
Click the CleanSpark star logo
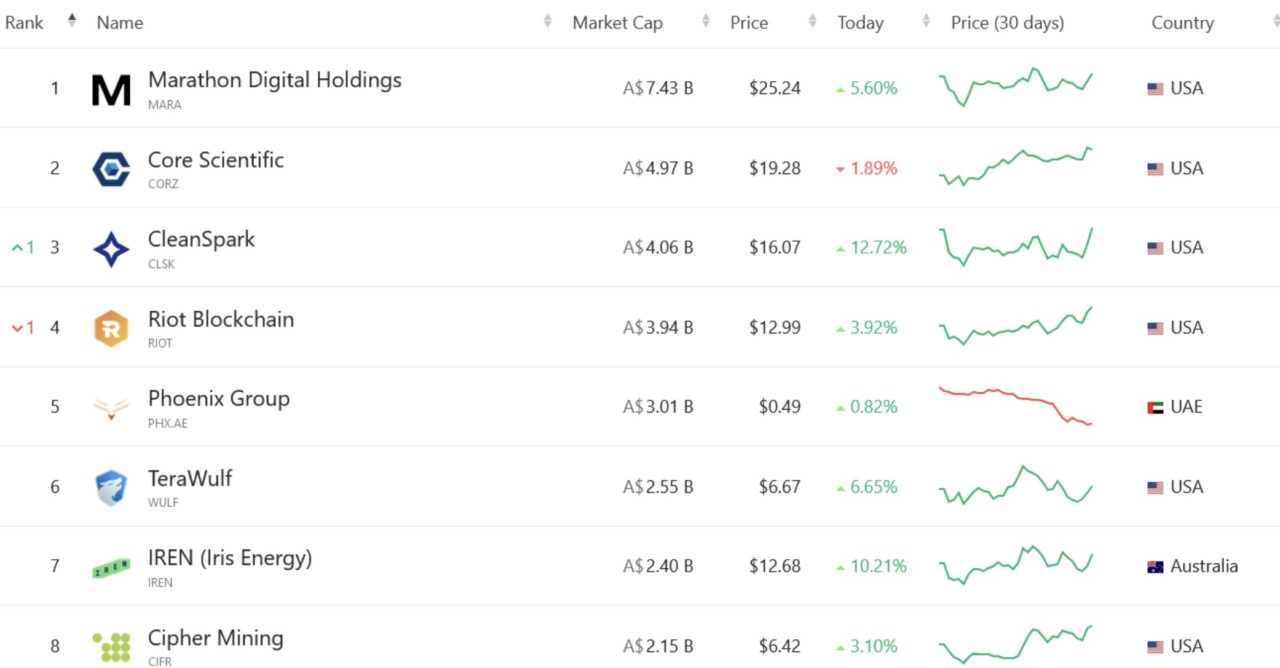[110, 247]
